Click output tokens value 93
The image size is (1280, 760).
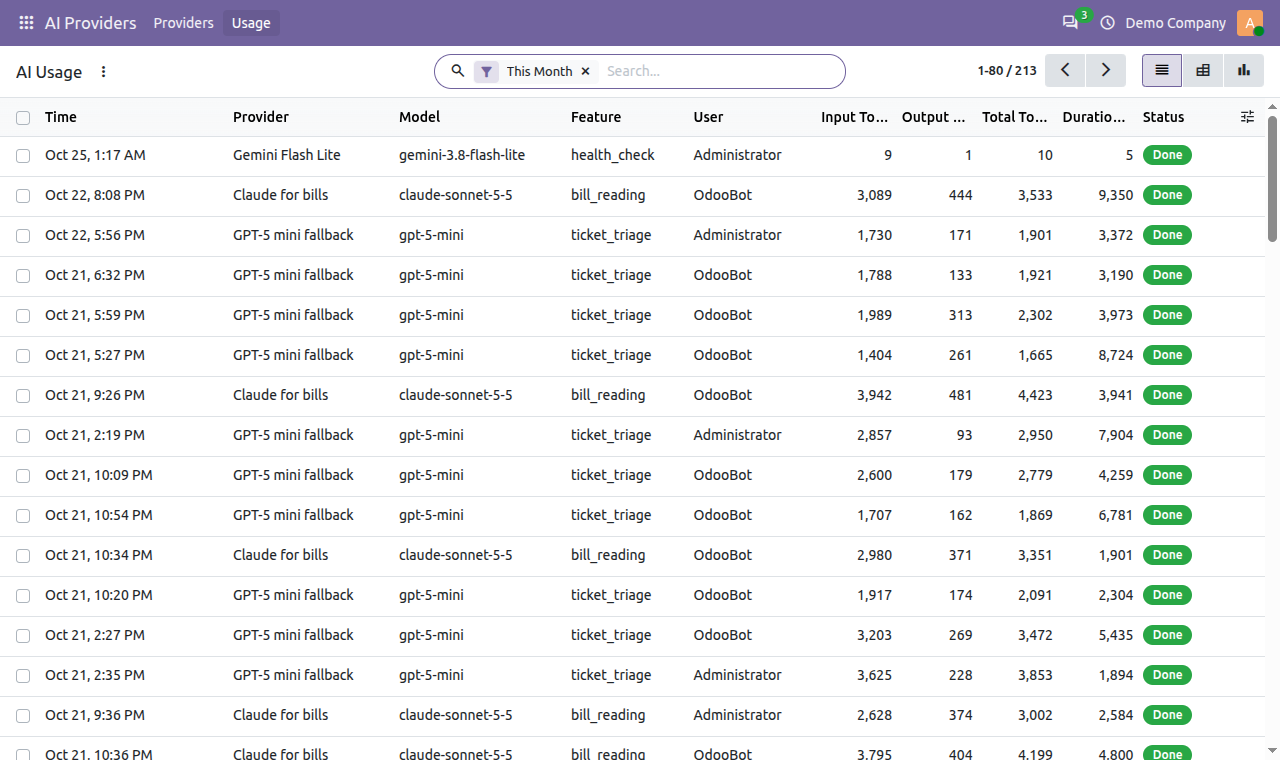pos(964,435)
